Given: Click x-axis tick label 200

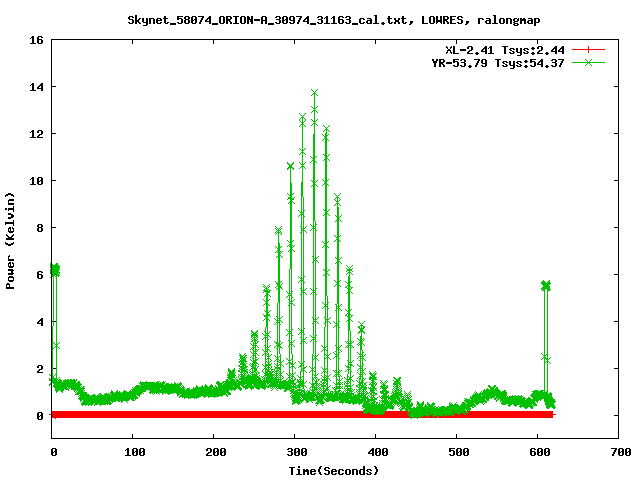Looking at the screenshot, I should pos(216,452).
